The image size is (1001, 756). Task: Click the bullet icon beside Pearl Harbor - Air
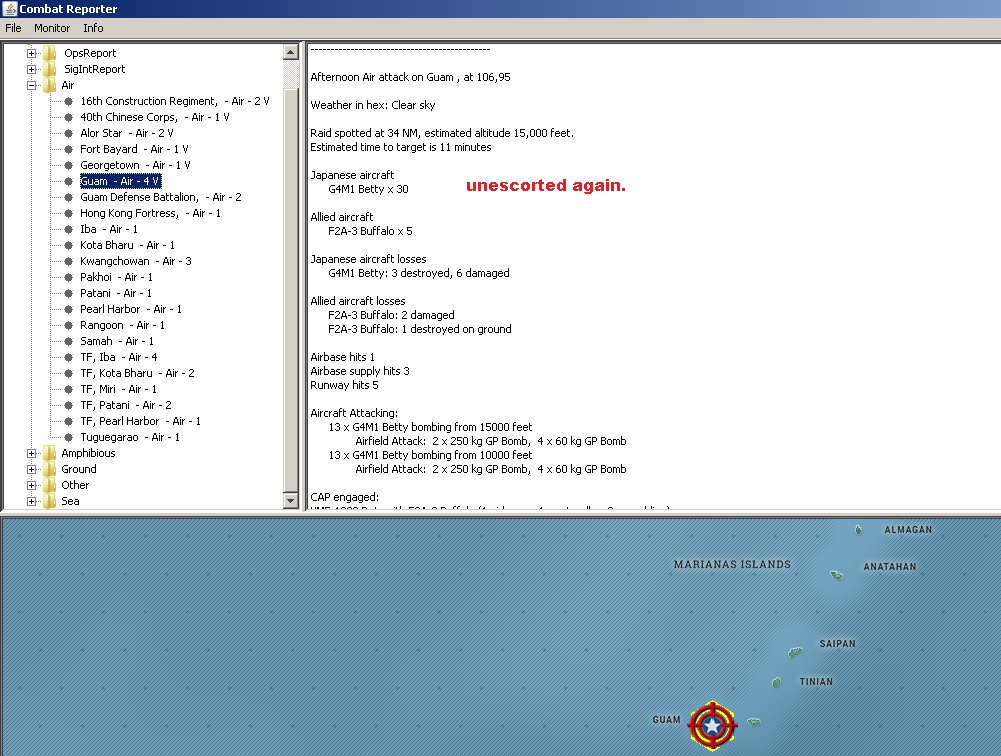[68, 309]
